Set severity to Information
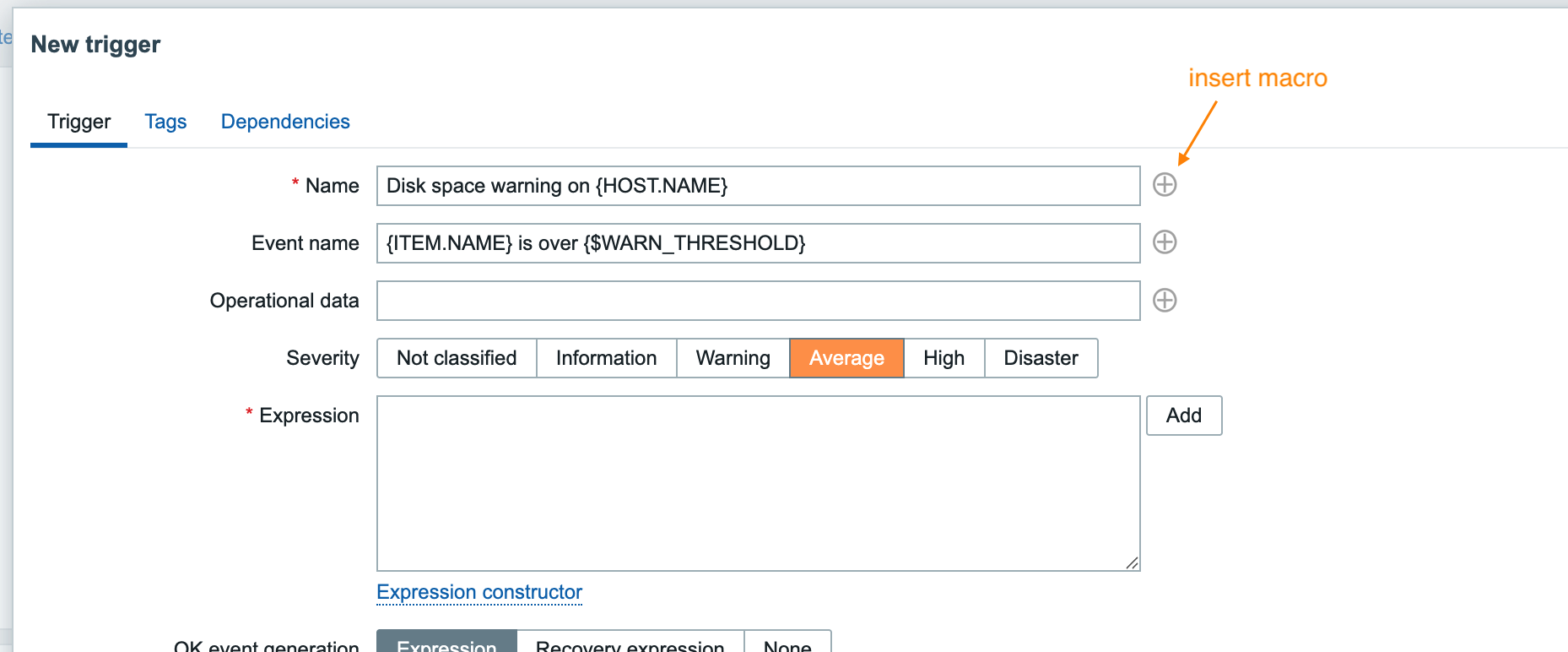 [606, 358]
